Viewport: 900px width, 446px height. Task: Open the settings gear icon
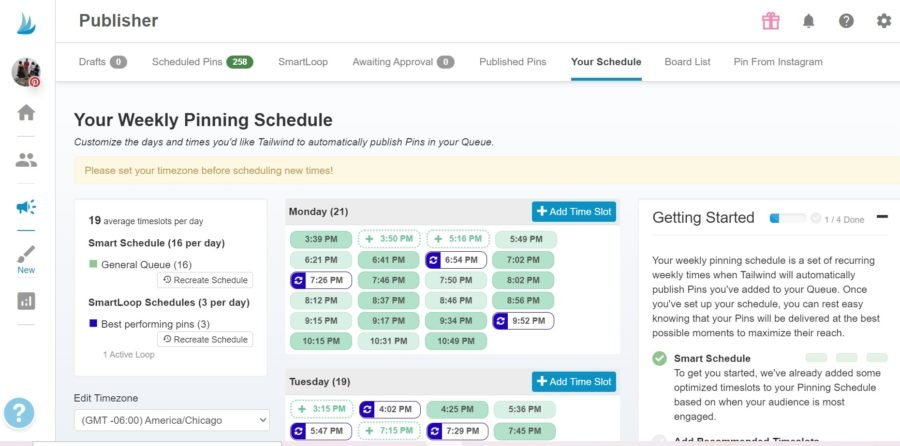tap(883, 21)
